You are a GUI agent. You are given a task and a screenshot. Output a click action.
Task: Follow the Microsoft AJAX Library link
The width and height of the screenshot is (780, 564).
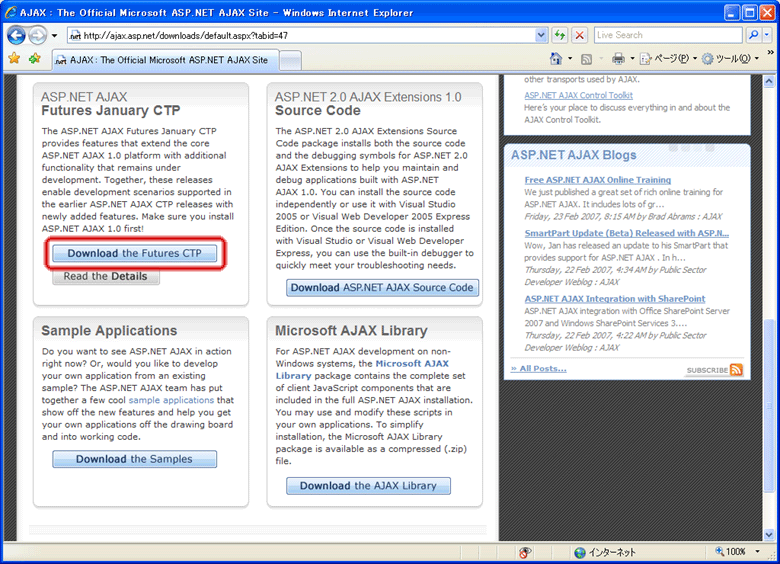tap(362, 370)
